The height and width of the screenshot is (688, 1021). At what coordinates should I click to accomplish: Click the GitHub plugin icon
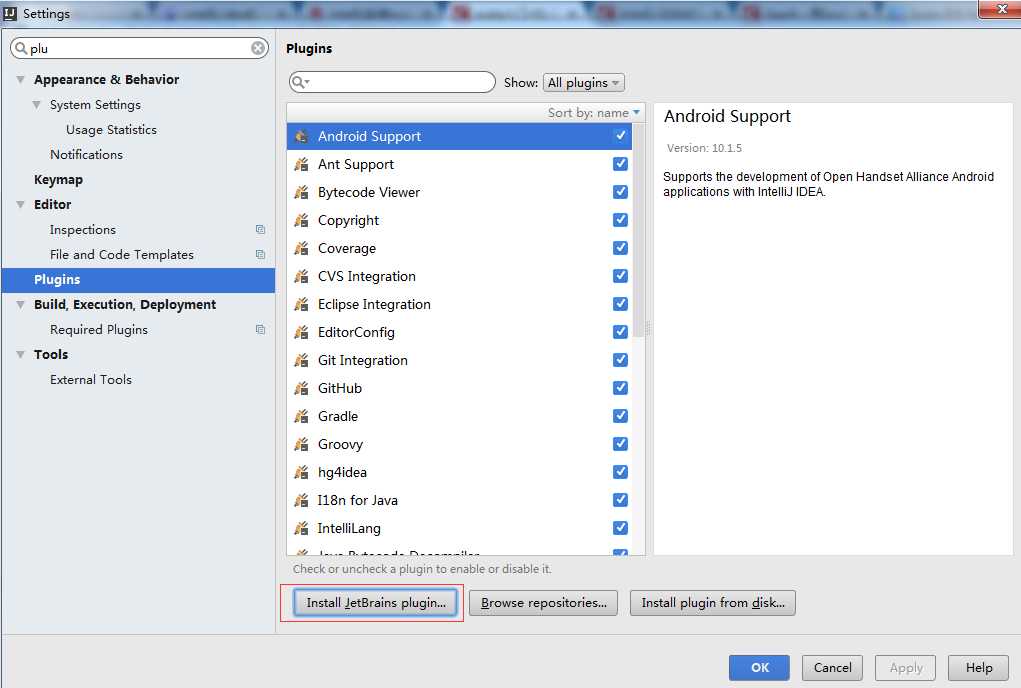[301, 388]
